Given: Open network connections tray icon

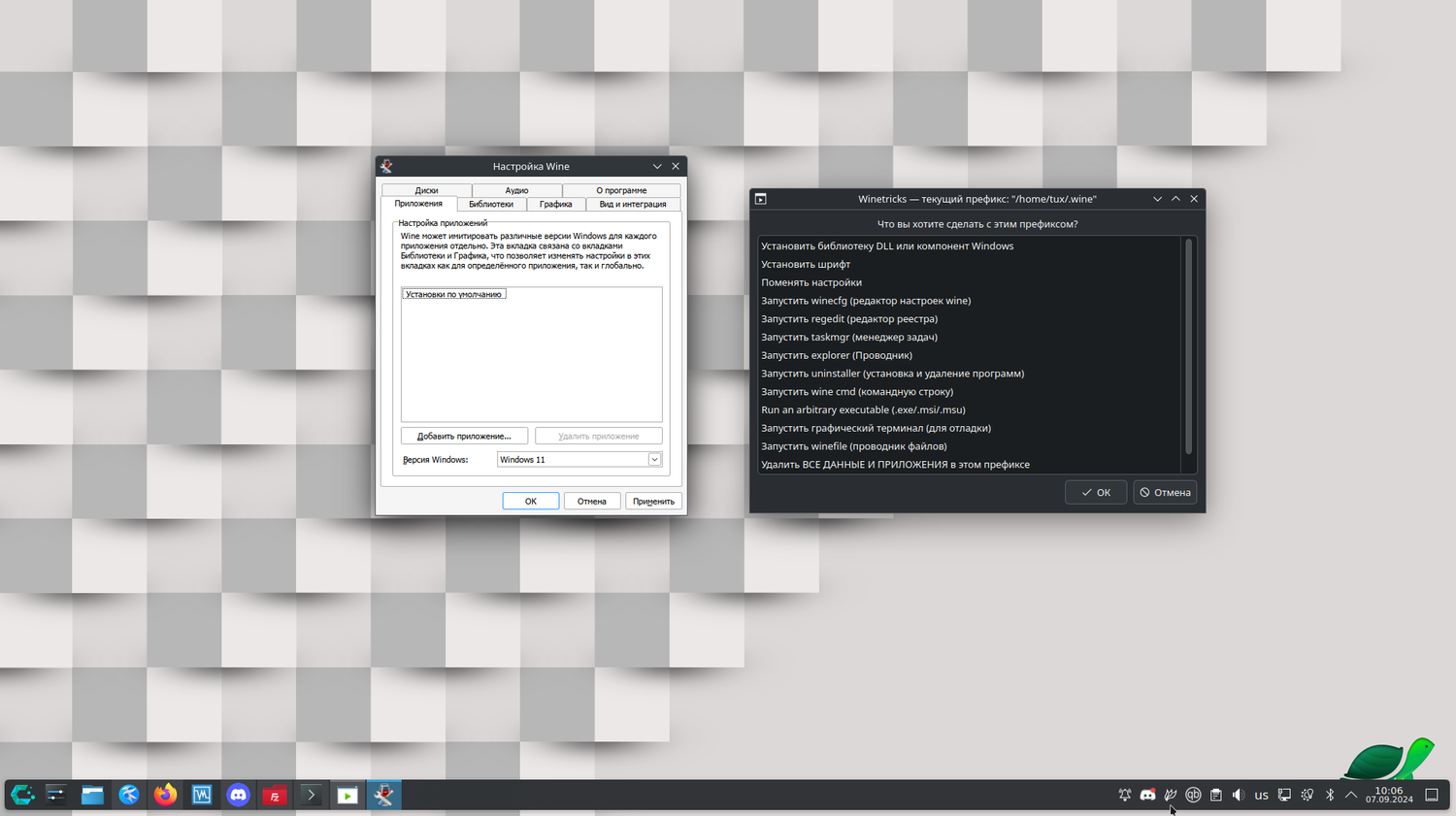Looking at the screenshot, I should coord(1284,795).
